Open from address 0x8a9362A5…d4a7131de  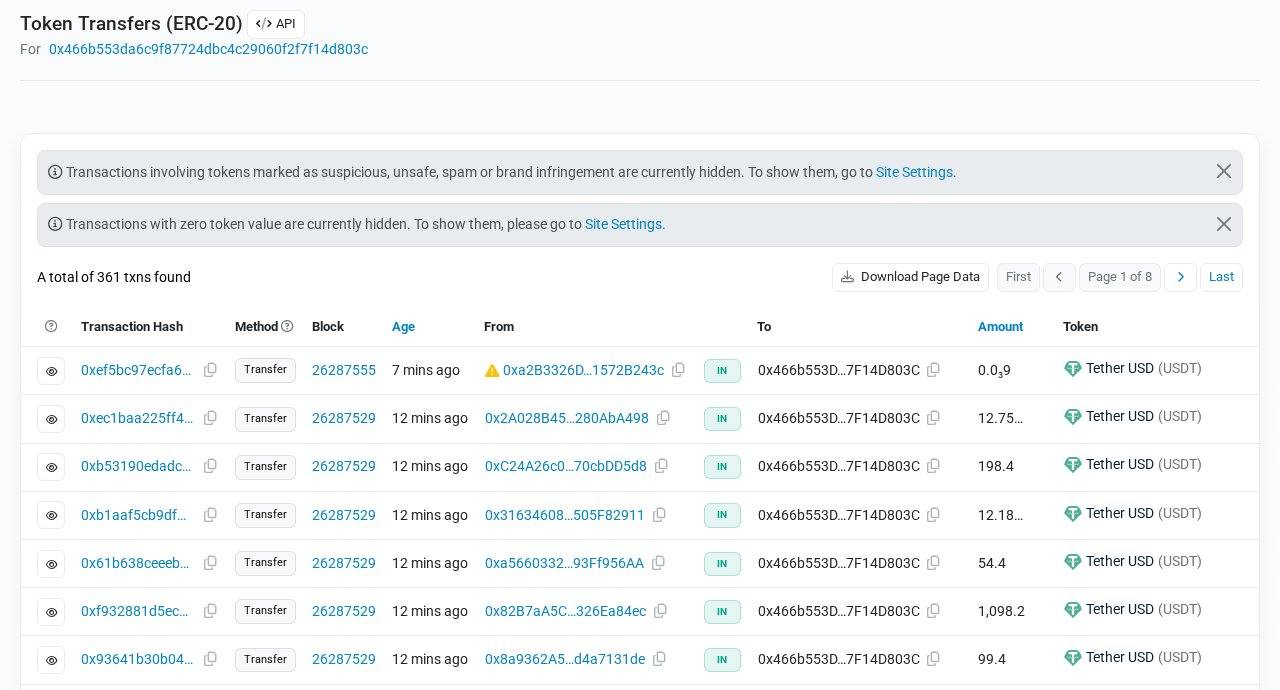coord(565,659)
